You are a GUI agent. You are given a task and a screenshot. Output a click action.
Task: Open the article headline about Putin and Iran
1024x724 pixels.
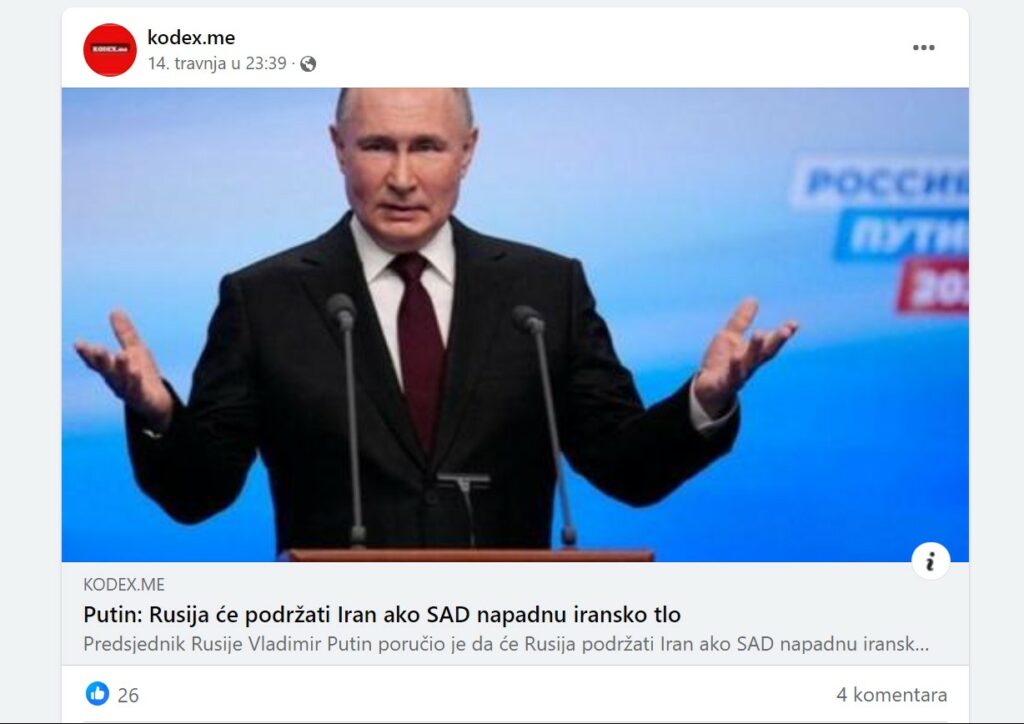pos(382,614)
